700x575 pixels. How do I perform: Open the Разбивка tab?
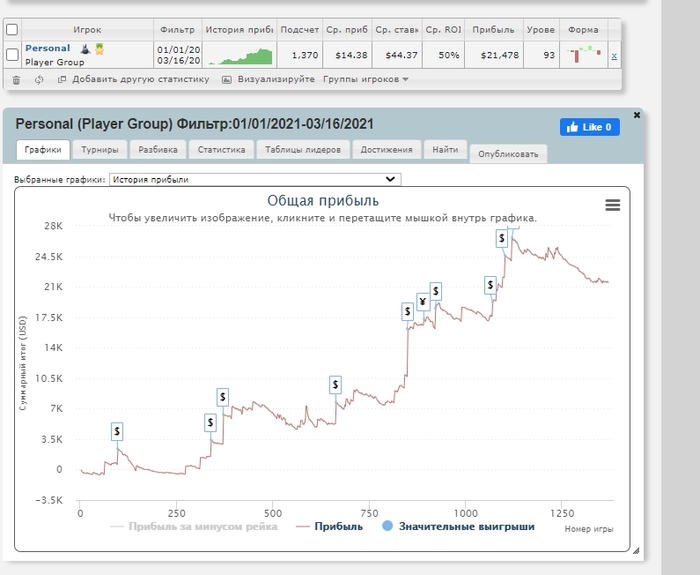coord(158,150)
